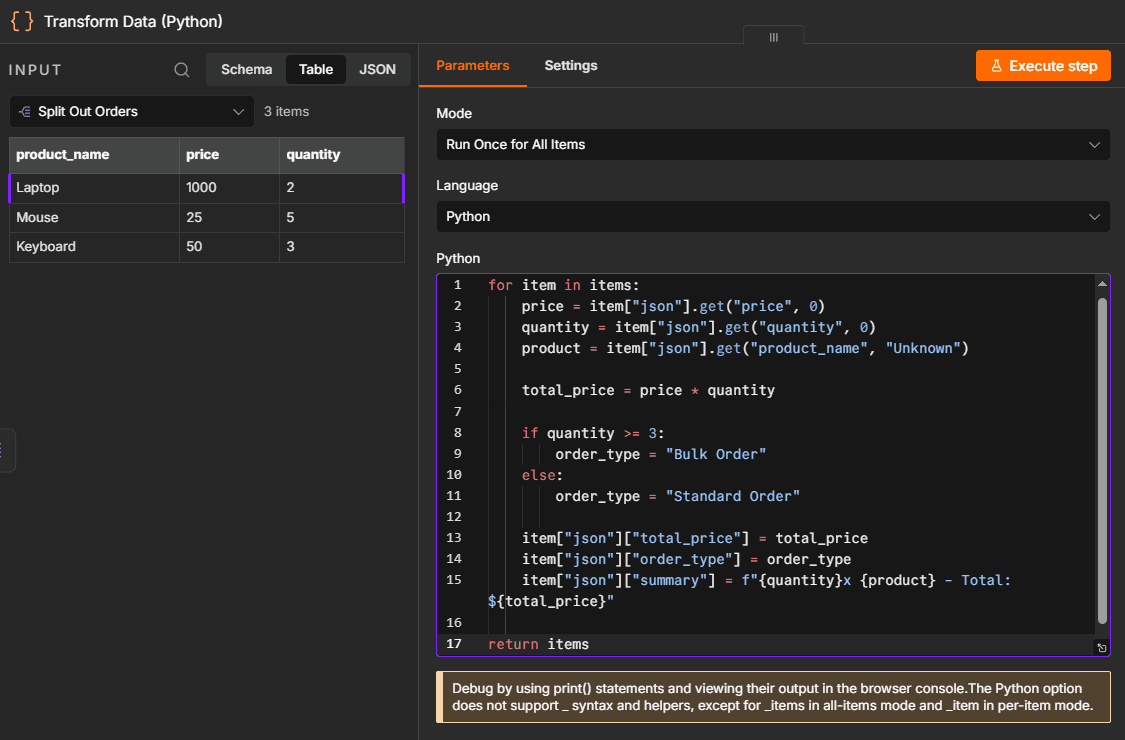Click the curly braces Code node icon
The image size is (1125, 740).
click(x=22, y=21)
